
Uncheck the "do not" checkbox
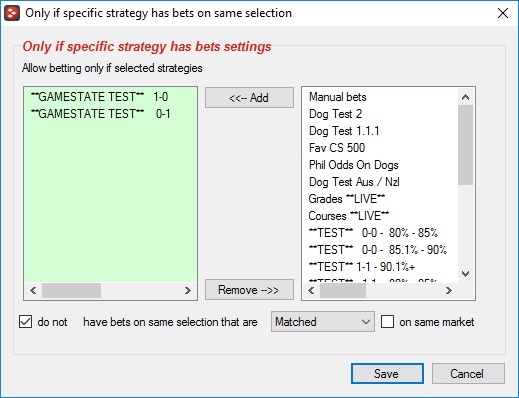click(x=26, y=322)
